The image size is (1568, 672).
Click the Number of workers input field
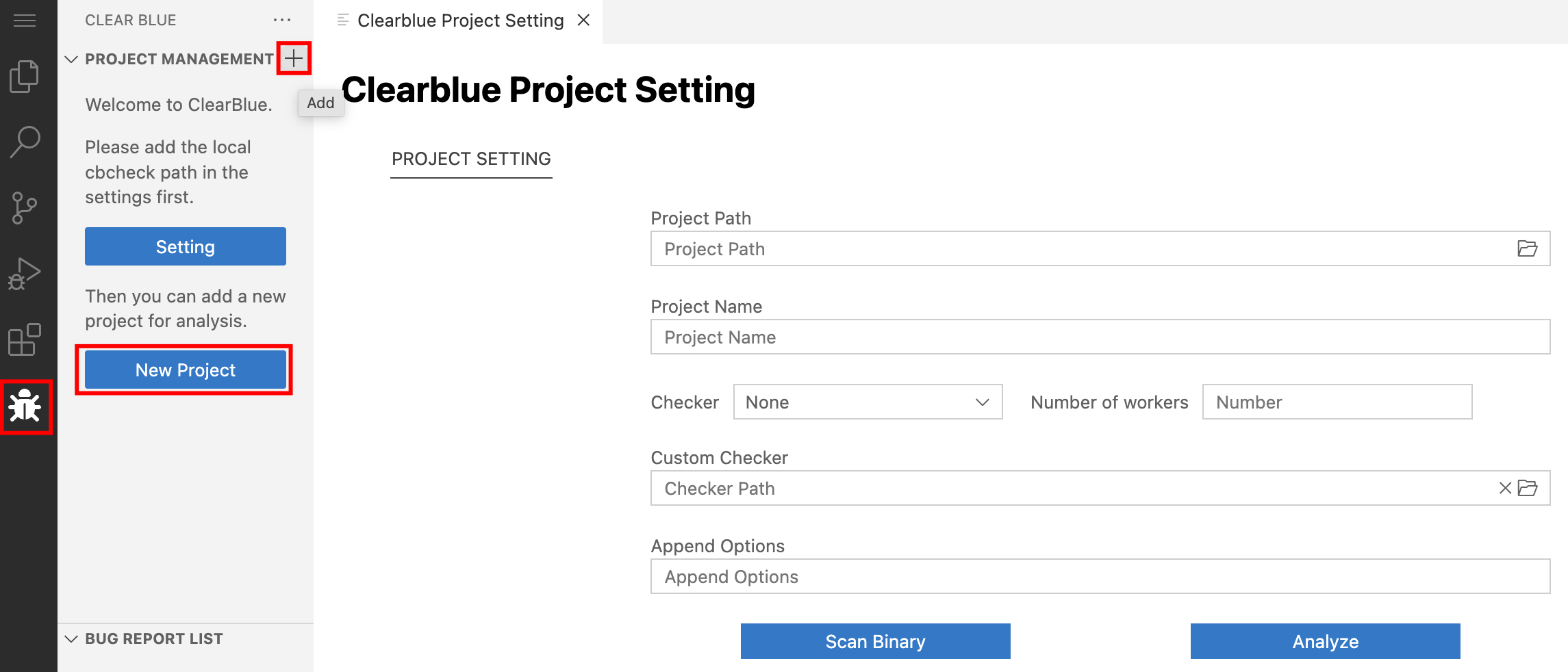(1337, 402)
